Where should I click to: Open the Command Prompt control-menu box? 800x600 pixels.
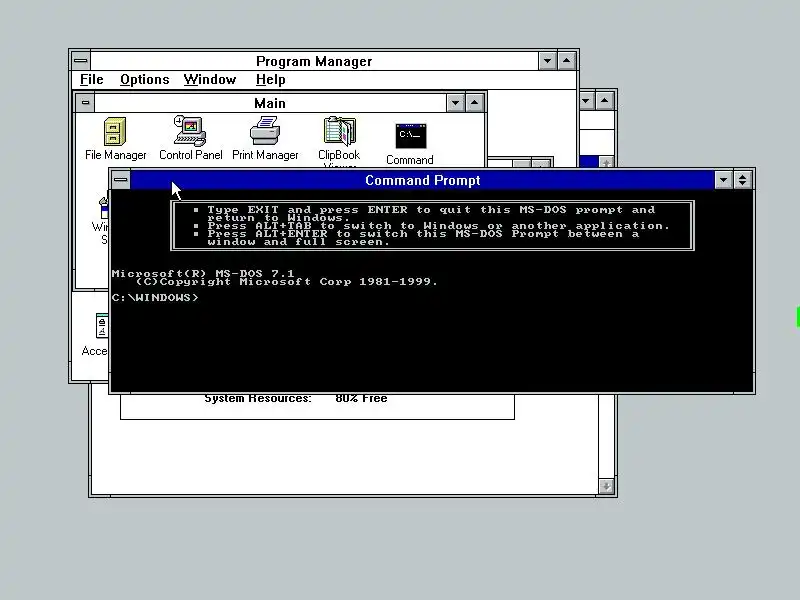121,180
